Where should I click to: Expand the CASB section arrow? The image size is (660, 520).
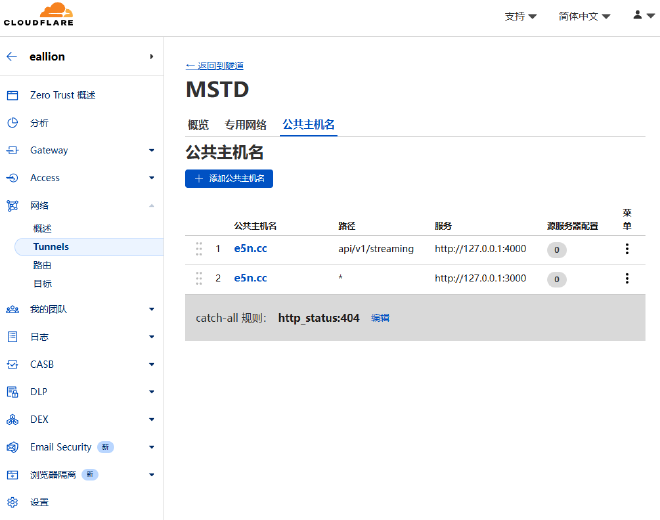point(152,364)
